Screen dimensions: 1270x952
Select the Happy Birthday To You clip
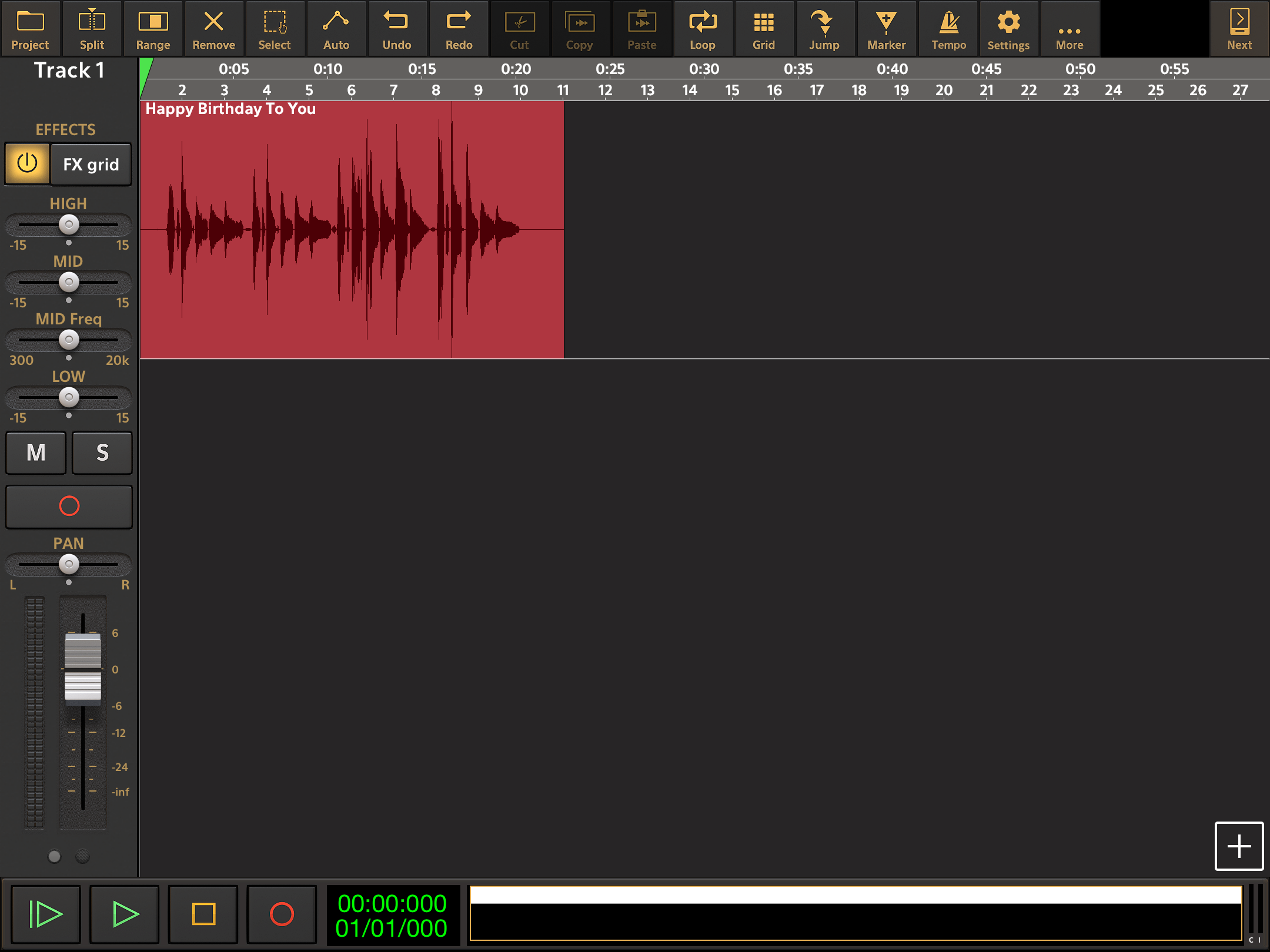pyautogui.click(x=352, y=229)
